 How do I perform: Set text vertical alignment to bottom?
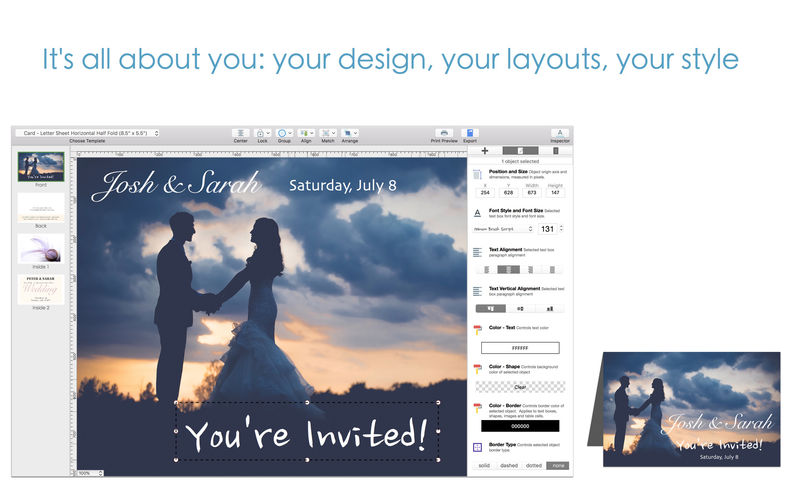coord(549,309)
